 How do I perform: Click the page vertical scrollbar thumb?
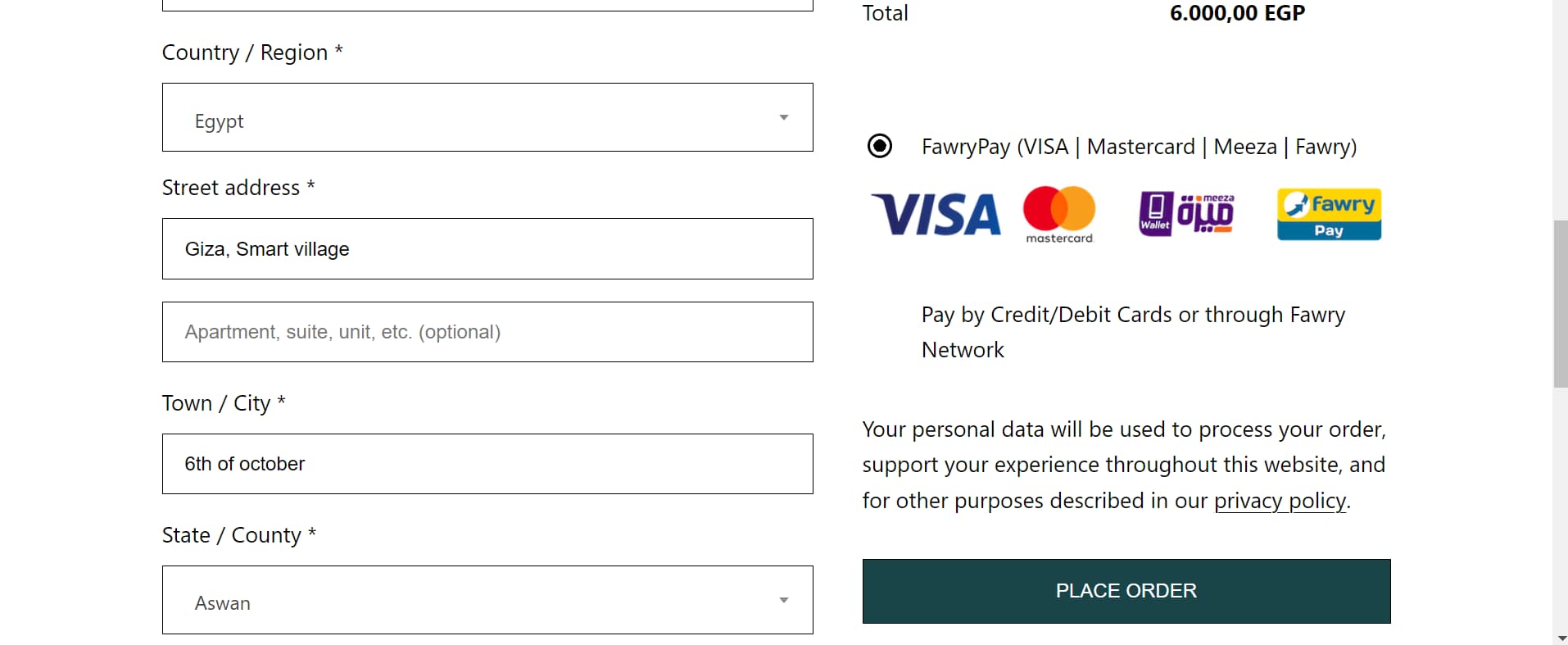click(1560, 303)
